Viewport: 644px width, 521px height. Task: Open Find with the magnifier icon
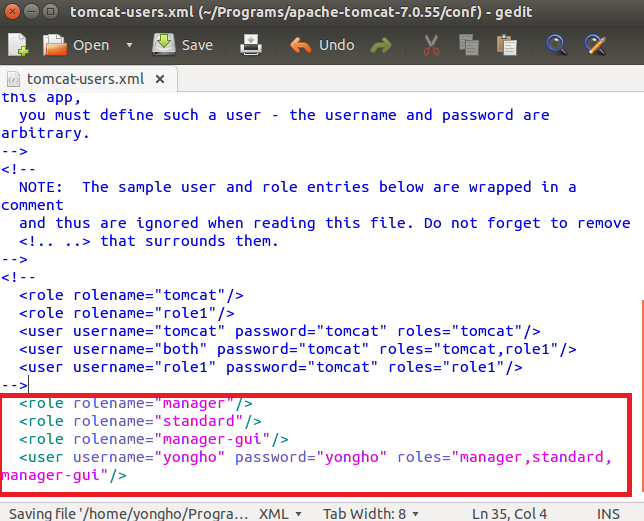tap(557, 45)
